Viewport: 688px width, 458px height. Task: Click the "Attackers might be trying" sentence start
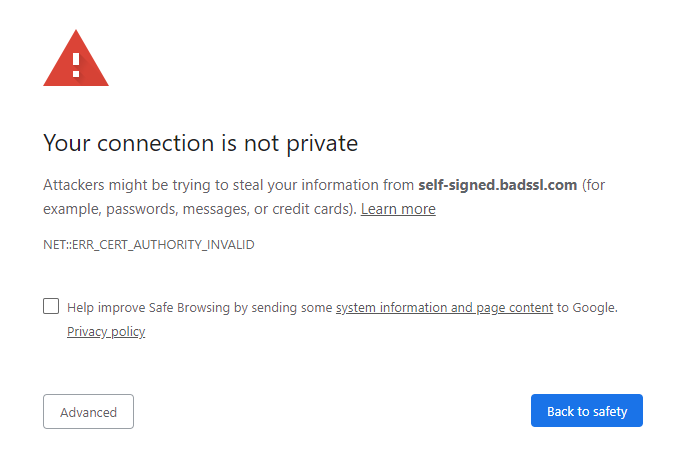[x=120, y=185]
